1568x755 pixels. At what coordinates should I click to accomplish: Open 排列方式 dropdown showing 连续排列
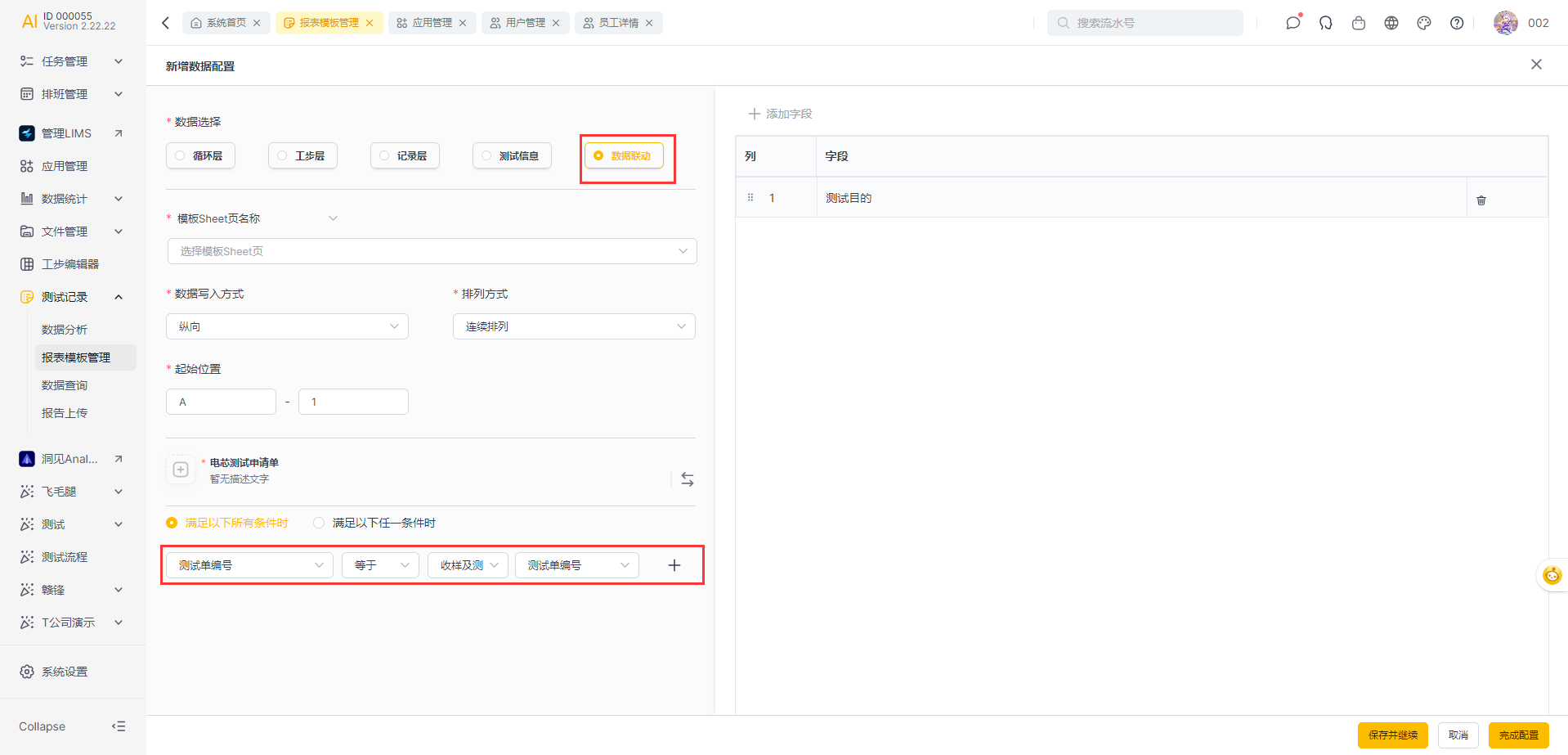click(x=574, y=326)
